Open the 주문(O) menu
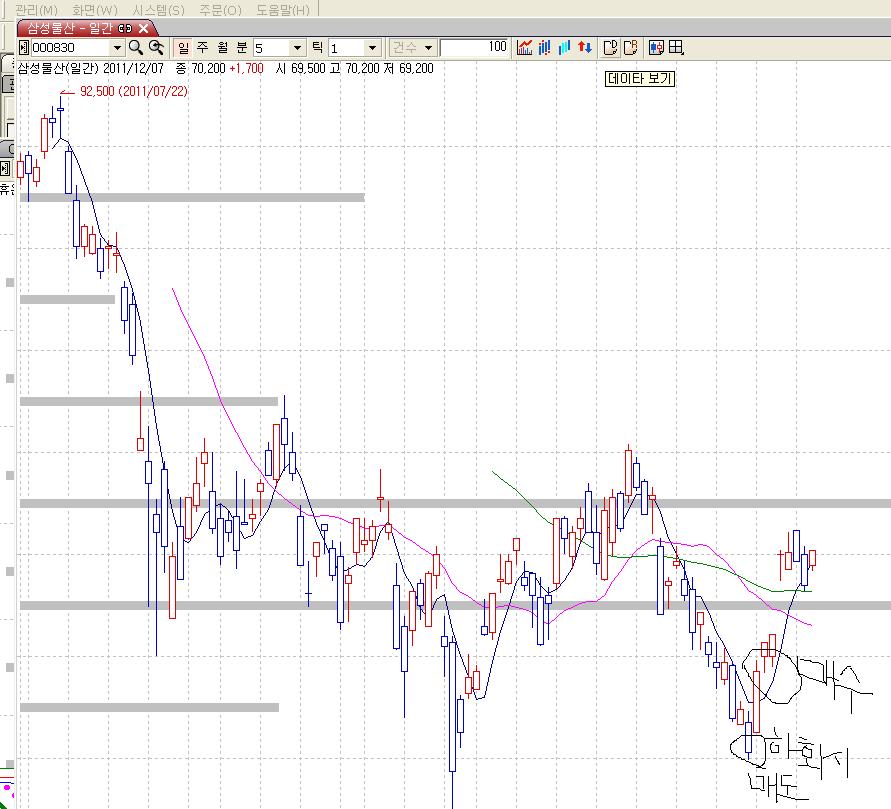Viewport: 891px width, 809px height. [220, 10]
